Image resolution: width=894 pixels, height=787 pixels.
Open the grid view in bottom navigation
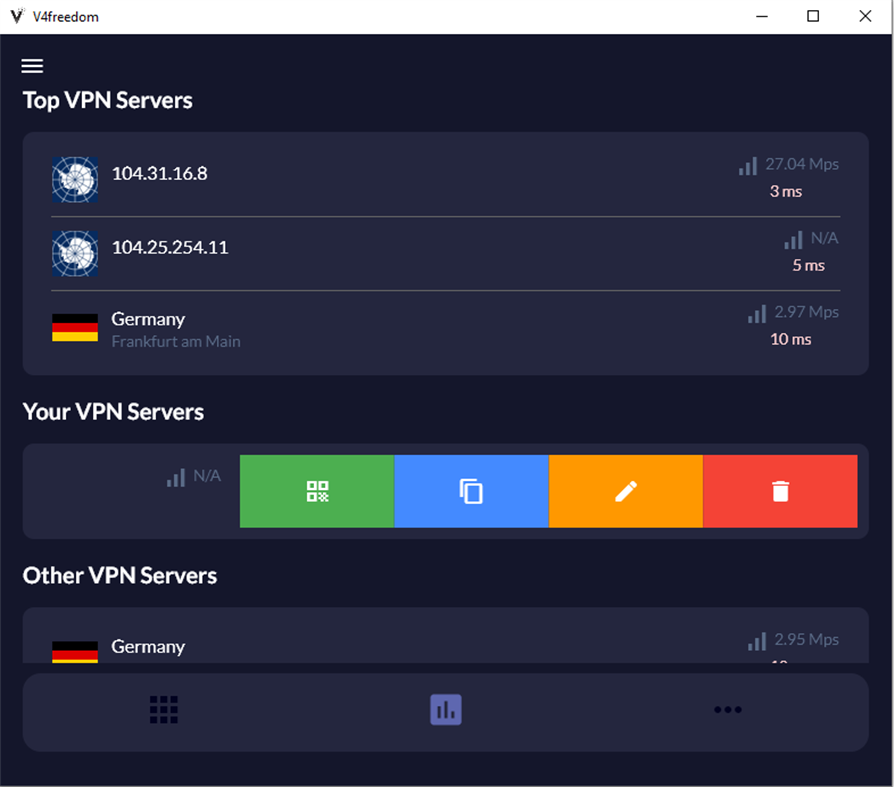(163, 710)
